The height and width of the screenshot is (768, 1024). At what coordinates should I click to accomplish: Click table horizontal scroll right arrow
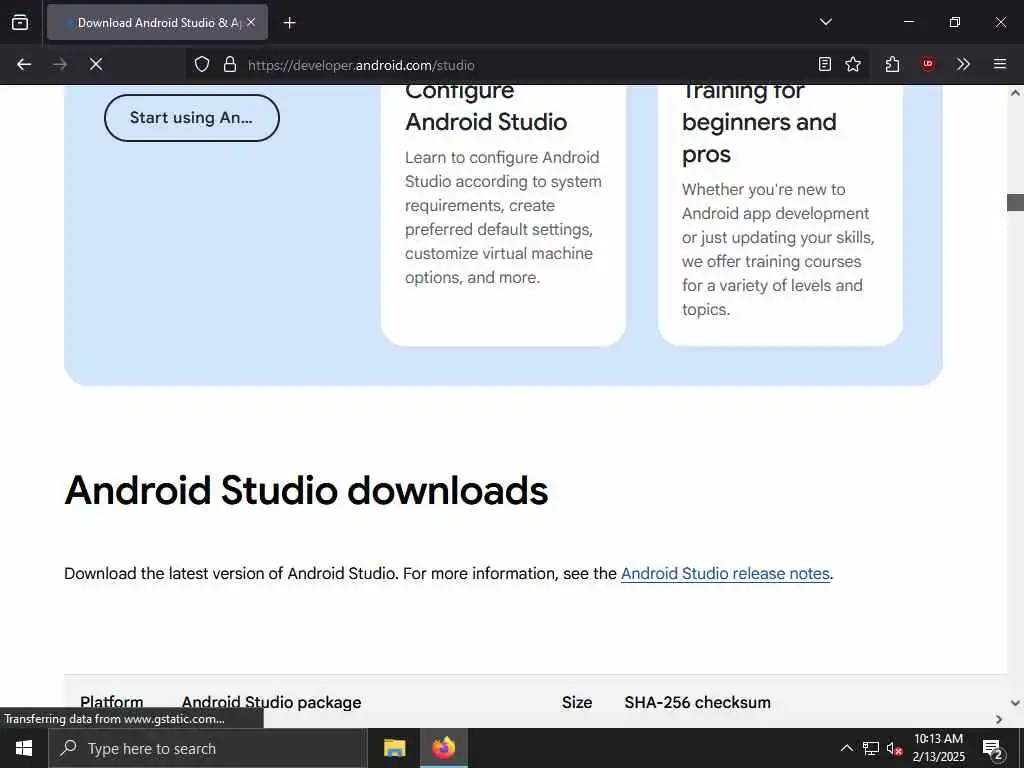point(999,719)
